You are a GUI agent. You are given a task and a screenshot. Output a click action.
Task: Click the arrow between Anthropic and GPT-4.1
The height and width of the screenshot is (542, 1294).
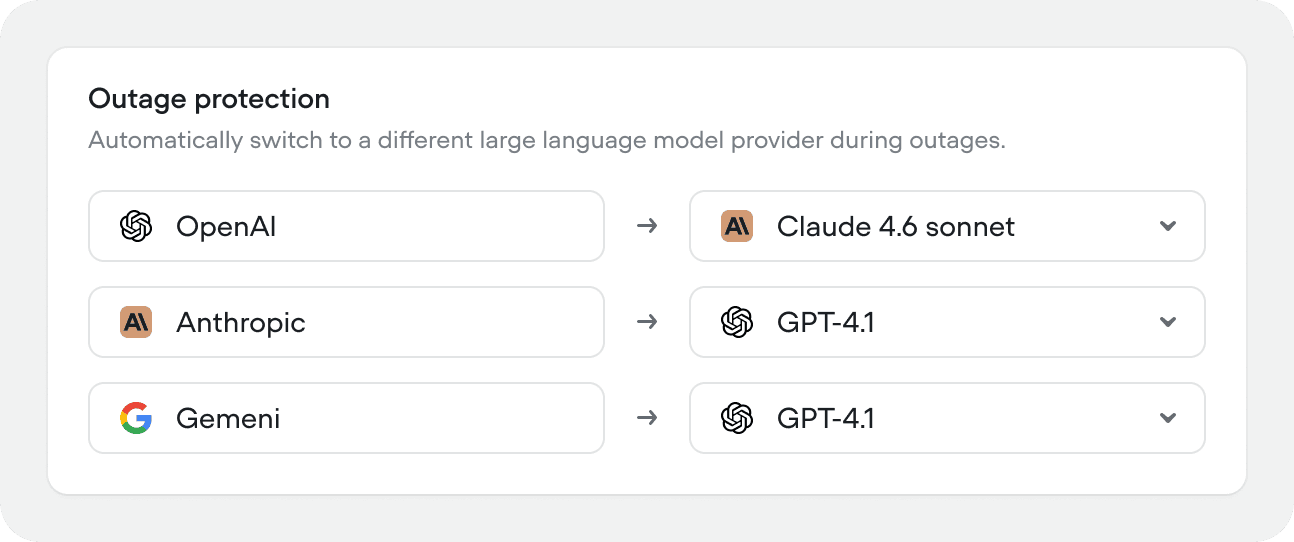click(647, 322)
